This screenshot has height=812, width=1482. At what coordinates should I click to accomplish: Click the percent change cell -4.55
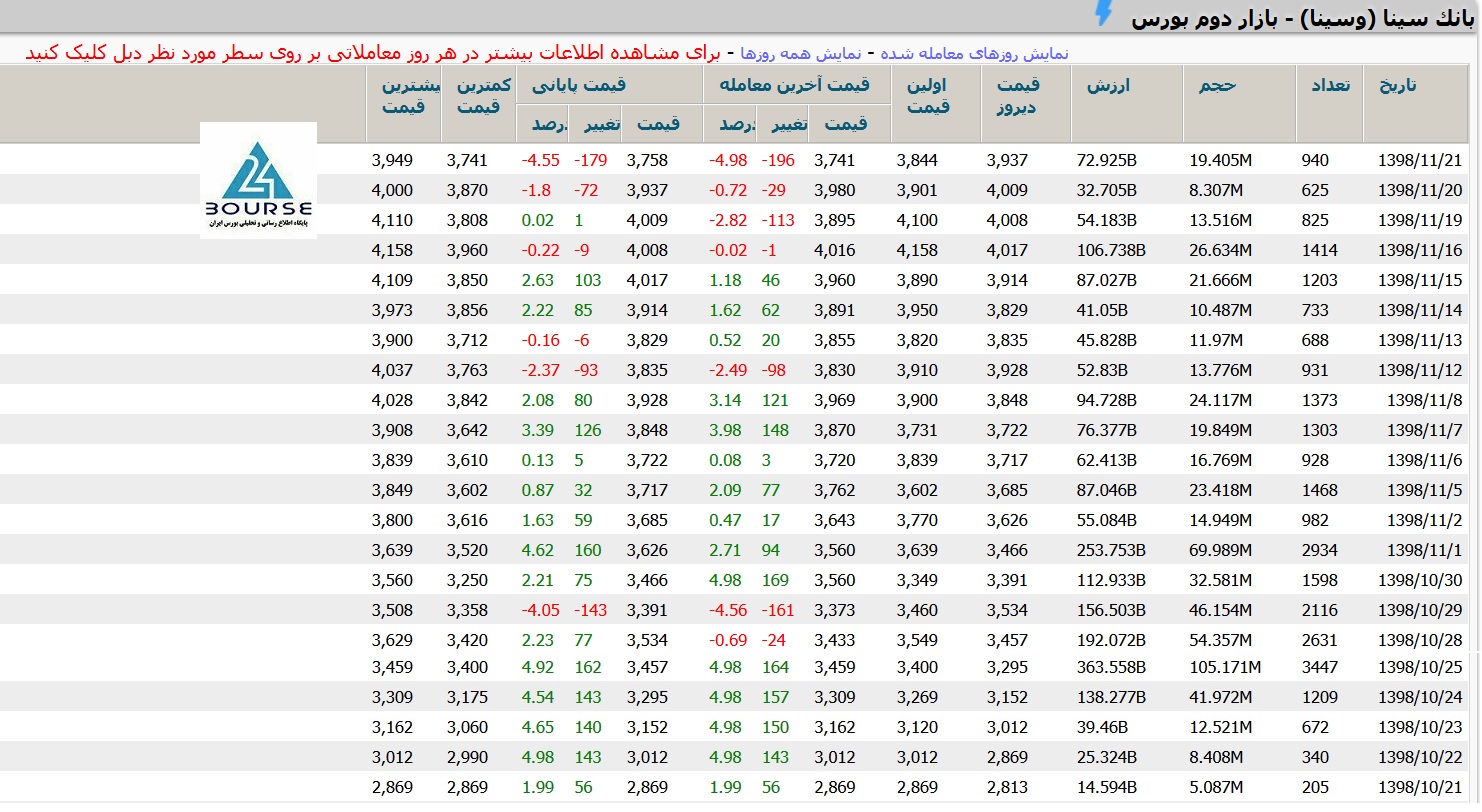(539, 160)
